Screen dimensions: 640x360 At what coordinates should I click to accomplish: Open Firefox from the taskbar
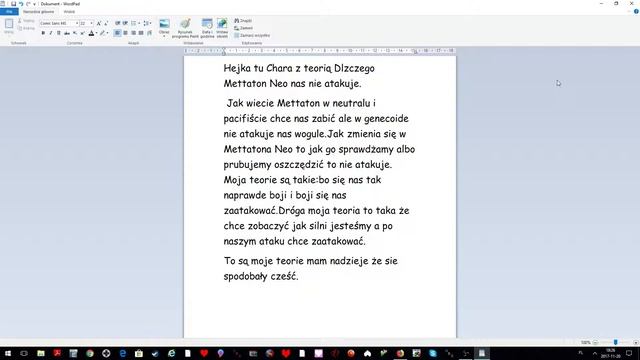[x=400, y=353]
